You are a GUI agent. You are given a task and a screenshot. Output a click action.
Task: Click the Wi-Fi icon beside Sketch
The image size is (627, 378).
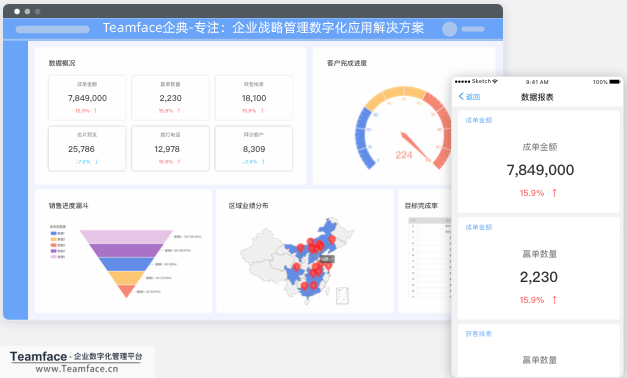[495, 81]
